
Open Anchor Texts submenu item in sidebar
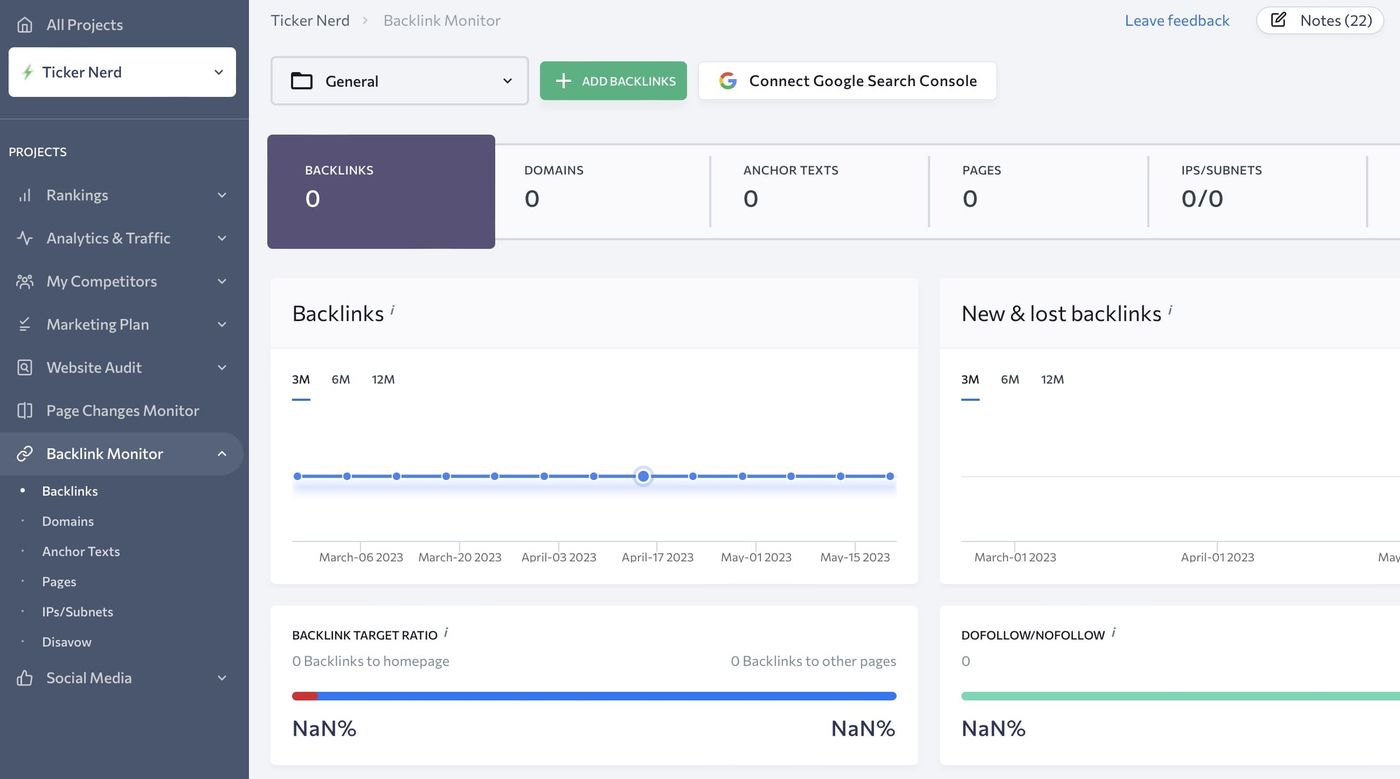pos(81,551)
